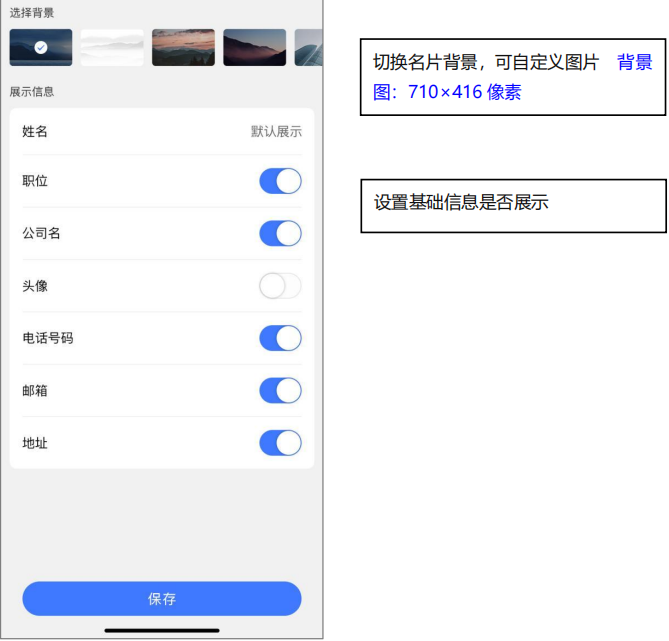Click the 公司名 label
This screenshot has width=669, height=641.
[41, 233]
